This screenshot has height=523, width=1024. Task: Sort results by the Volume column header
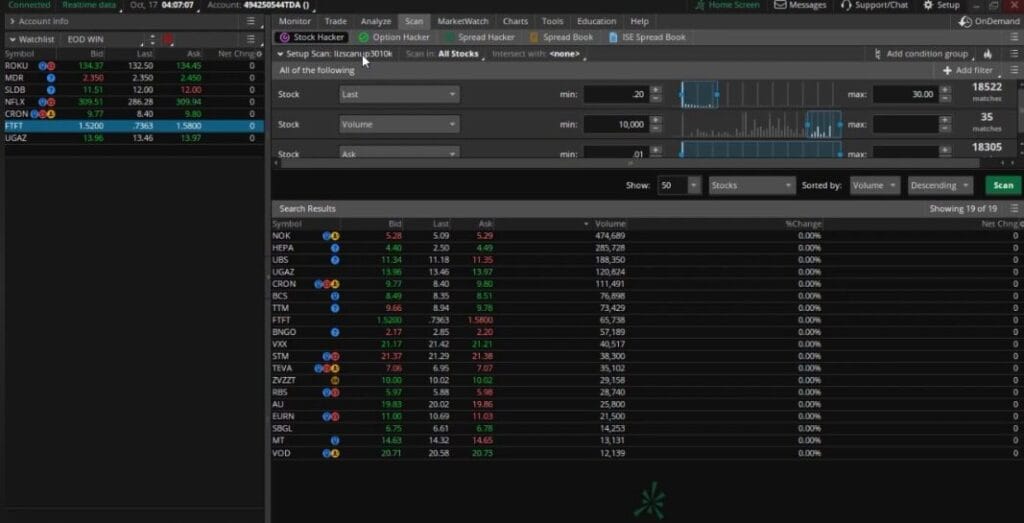coord(610,224)
